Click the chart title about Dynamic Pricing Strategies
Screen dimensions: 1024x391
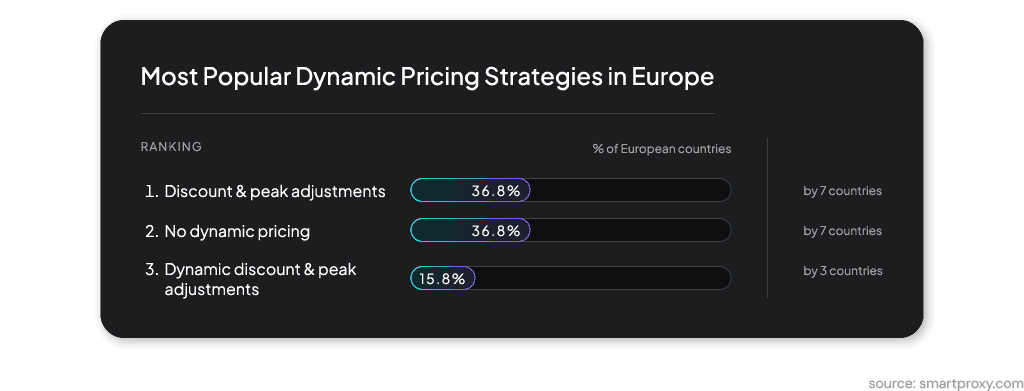click(427, 77)
